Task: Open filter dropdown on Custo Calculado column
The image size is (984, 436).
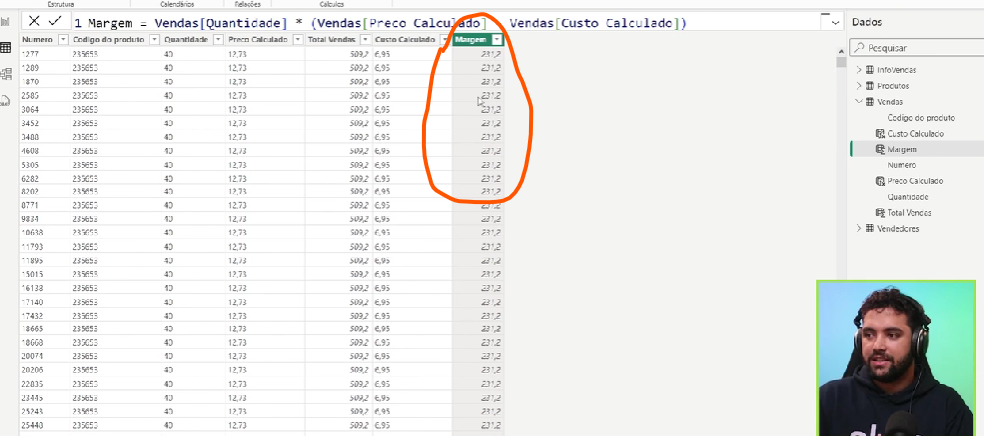Action: click(x=445, y=40)
